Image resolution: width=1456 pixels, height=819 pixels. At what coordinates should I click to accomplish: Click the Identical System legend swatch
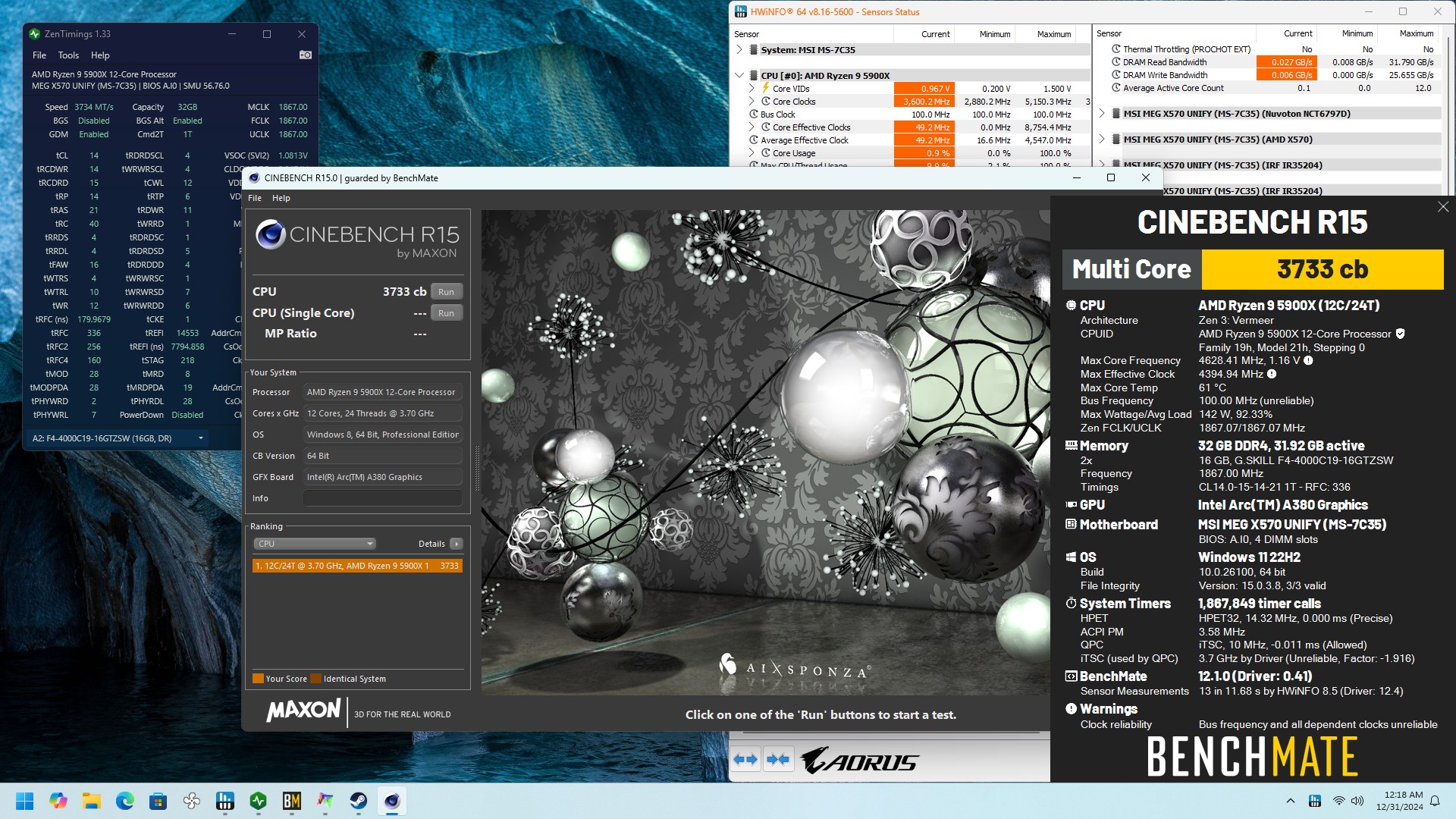[x=316, y=679]
